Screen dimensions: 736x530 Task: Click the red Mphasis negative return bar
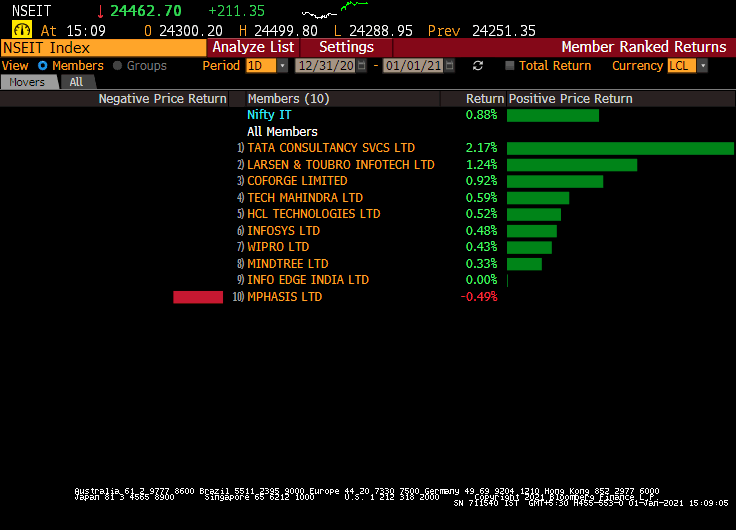coord(198,297)
